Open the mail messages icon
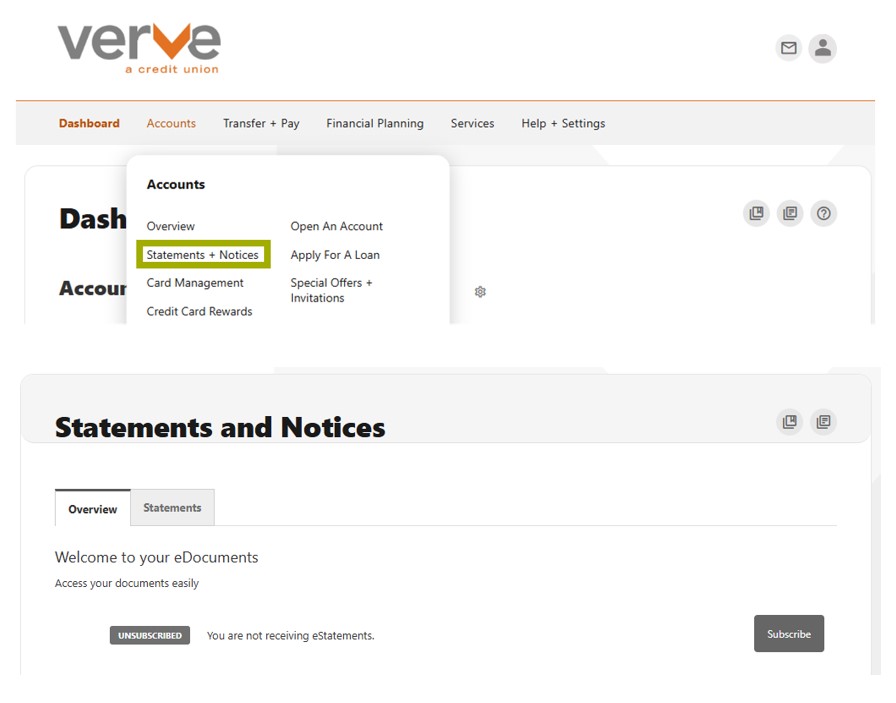The image size is (896, 703). pos(789,48)
